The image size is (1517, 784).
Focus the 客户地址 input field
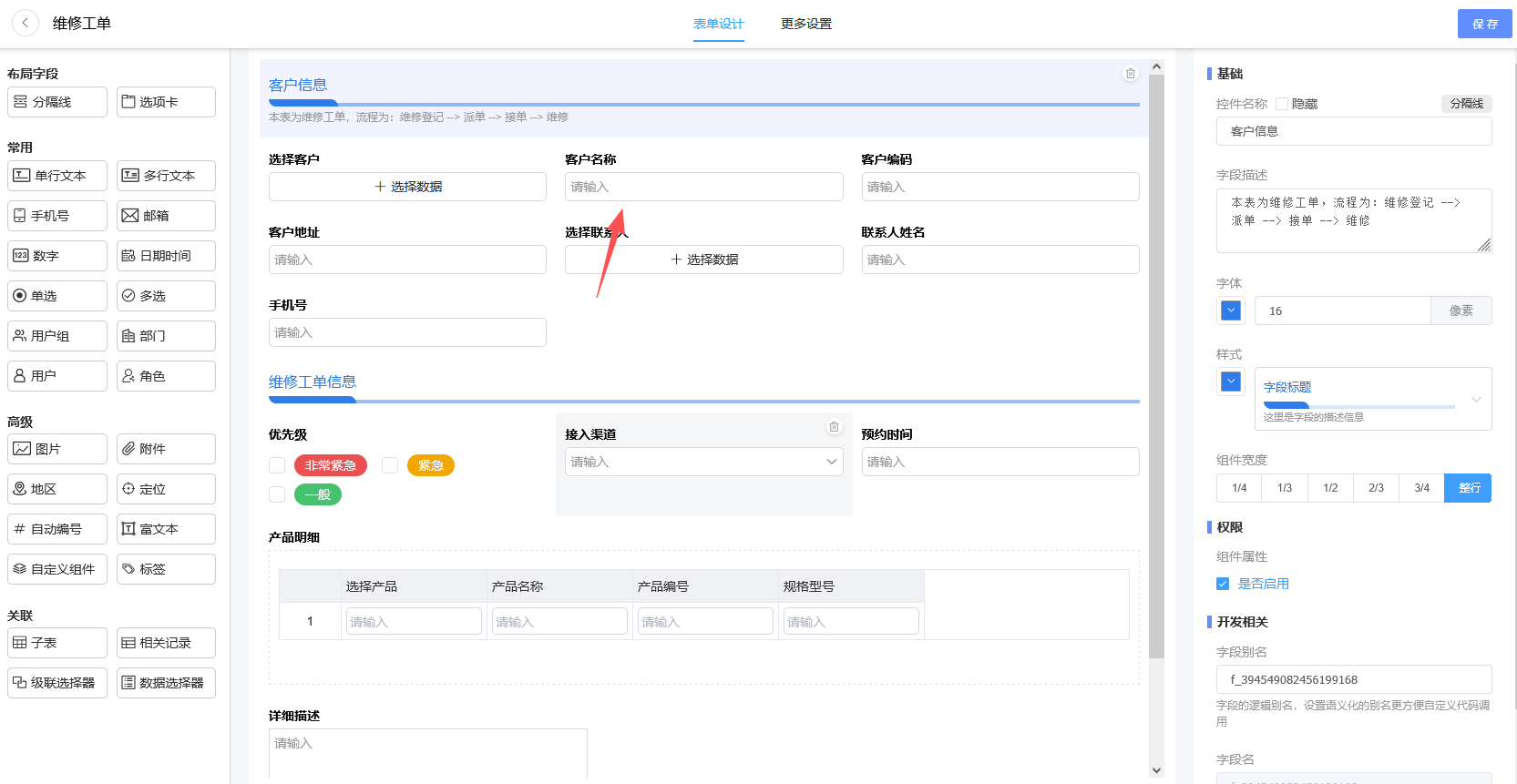[x=407, y=260]
